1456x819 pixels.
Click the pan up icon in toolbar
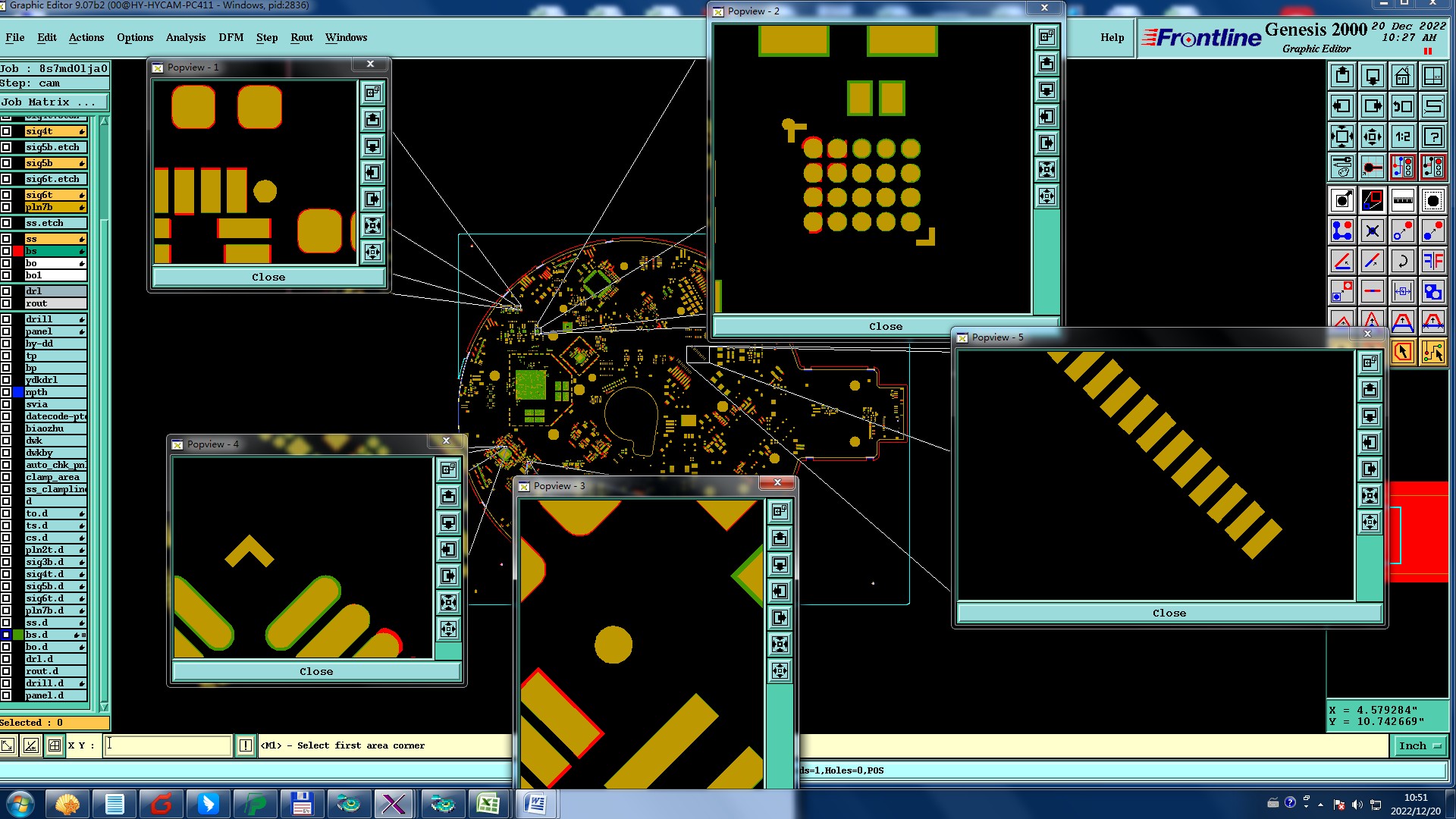(x=1341, y=76)
